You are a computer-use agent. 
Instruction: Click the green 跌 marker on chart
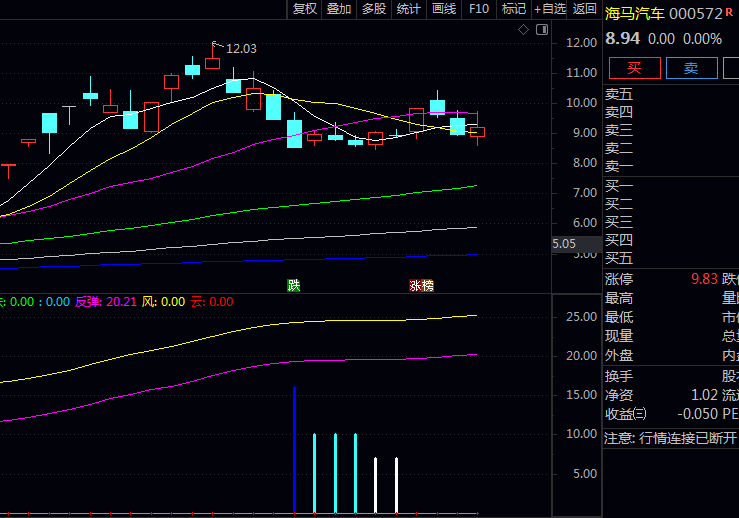(293, 285)
